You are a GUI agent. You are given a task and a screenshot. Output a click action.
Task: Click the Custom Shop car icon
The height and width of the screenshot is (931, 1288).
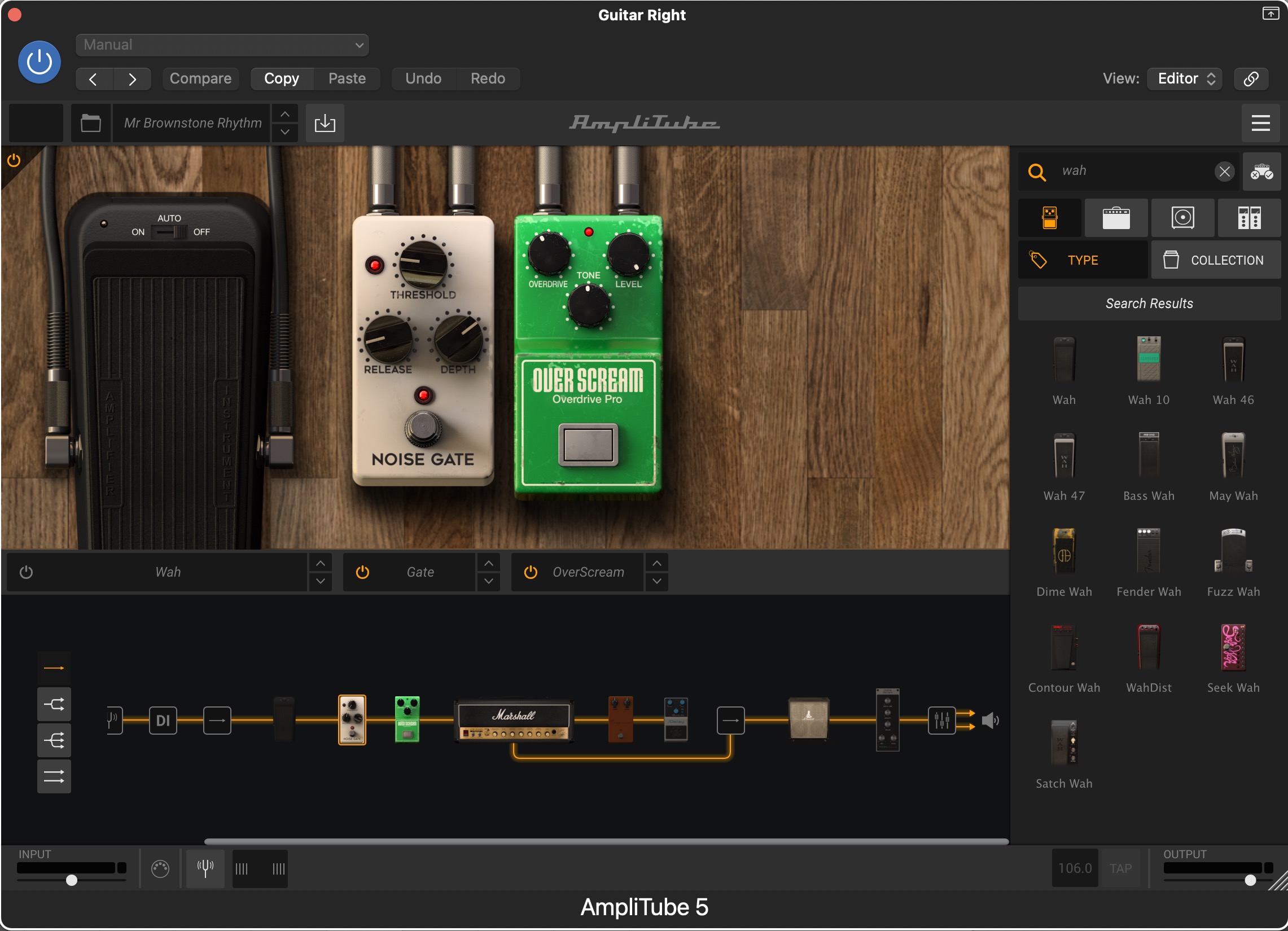pos(1261,171)
